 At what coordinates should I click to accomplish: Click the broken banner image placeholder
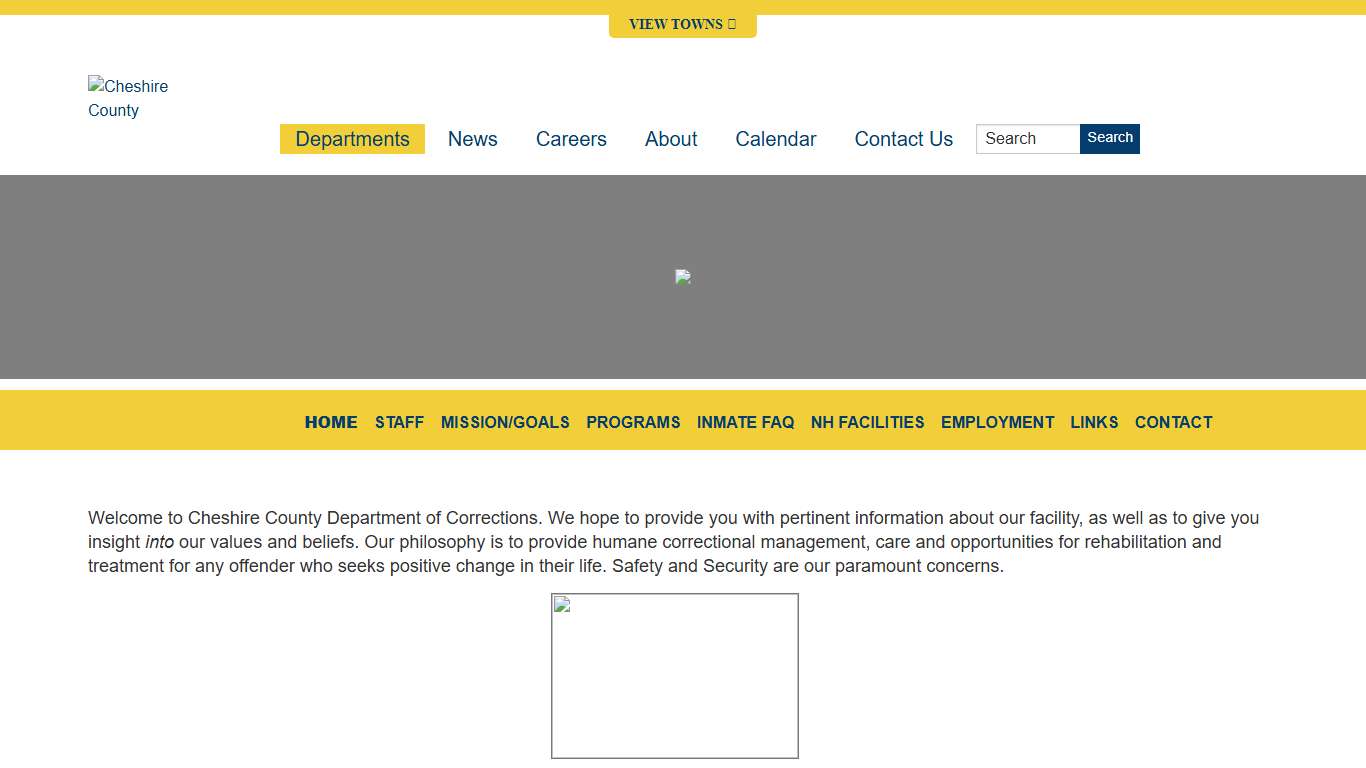(x=683, y=277)
